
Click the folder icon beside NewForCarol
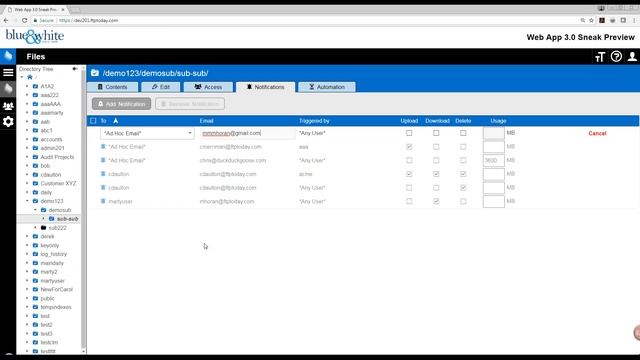point(35,289)
